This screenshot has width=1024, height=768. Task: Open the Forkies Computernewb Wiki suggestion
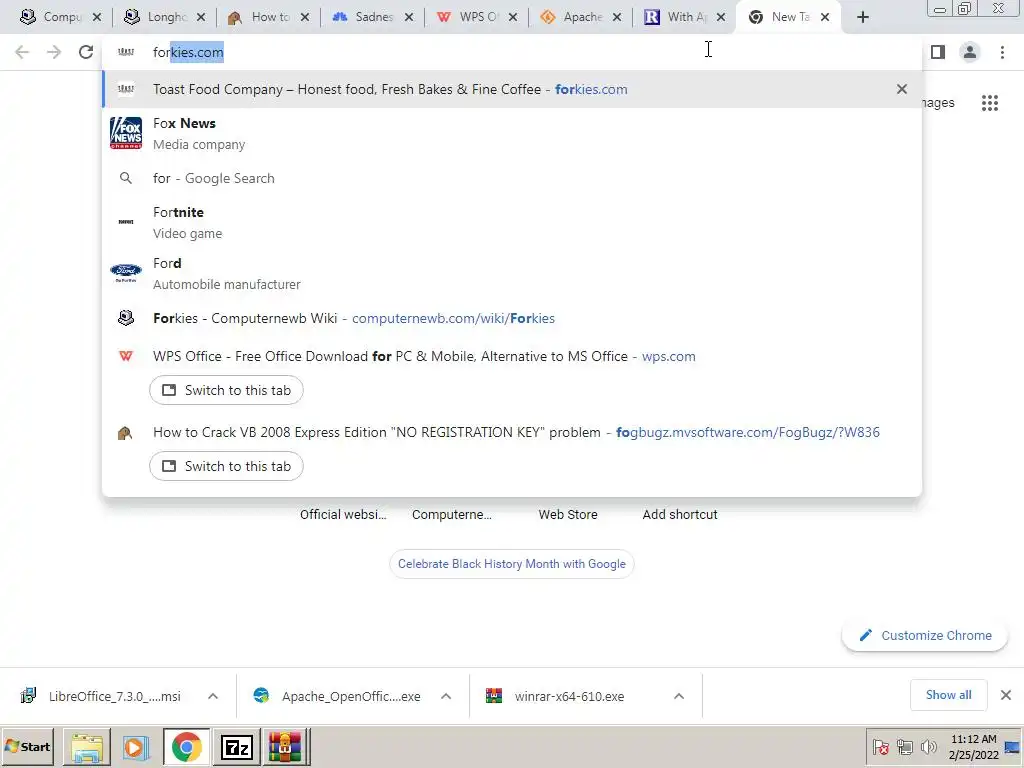pyautogui.click(x=512, y=318)
